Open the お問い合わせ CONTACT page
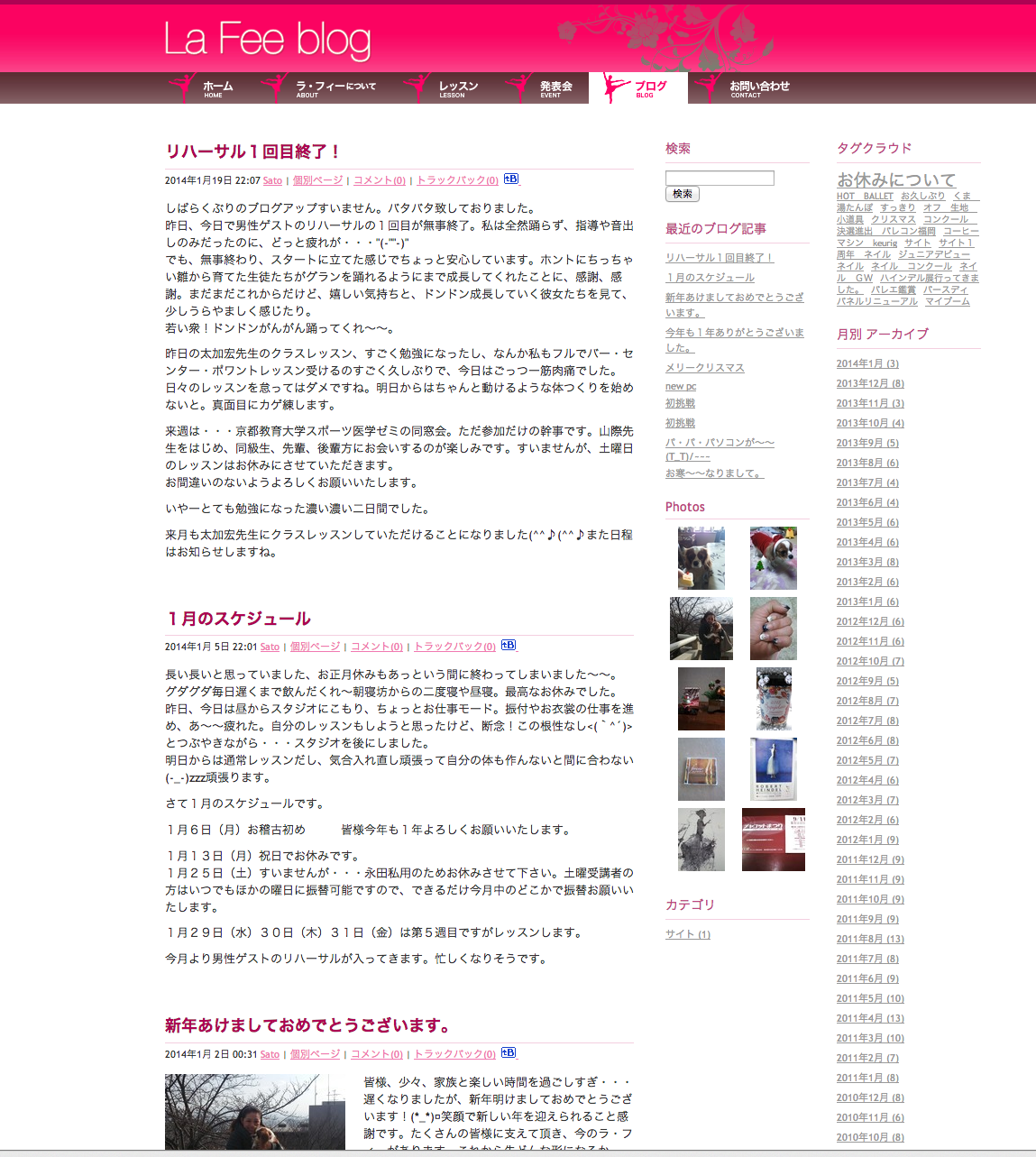 [x=758, y=88]
